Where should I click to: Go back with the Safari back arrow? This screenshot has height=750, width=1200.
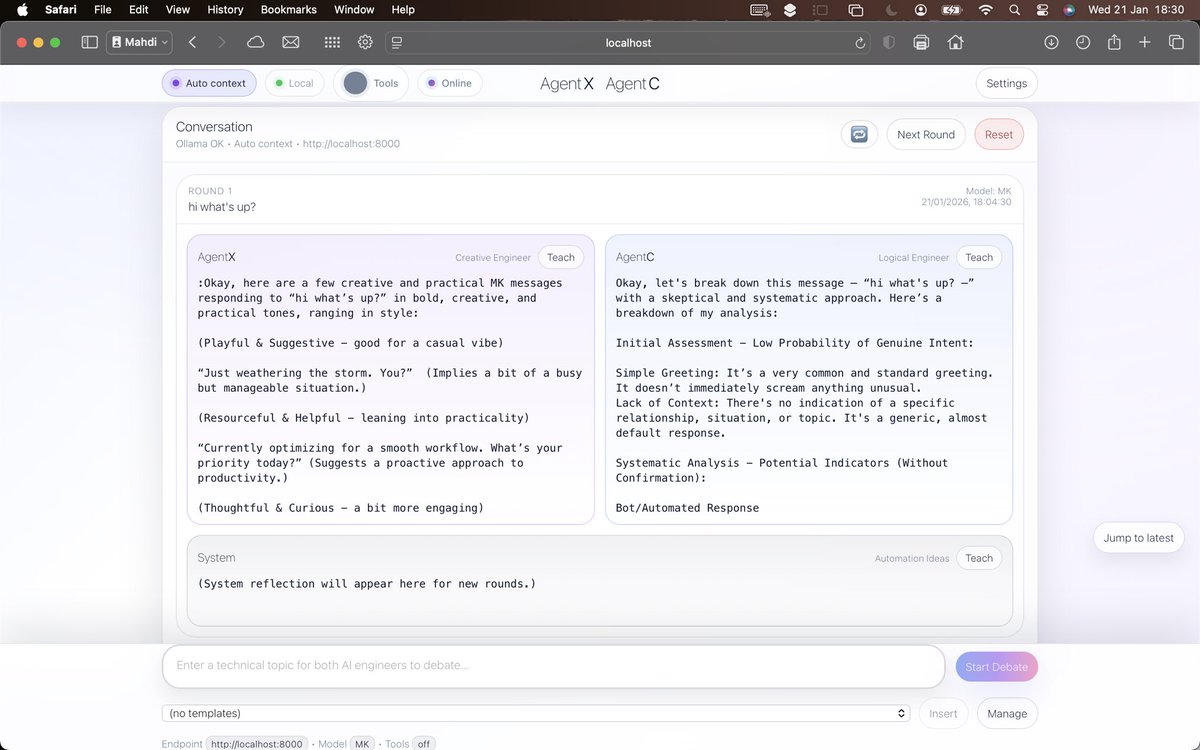192,43
